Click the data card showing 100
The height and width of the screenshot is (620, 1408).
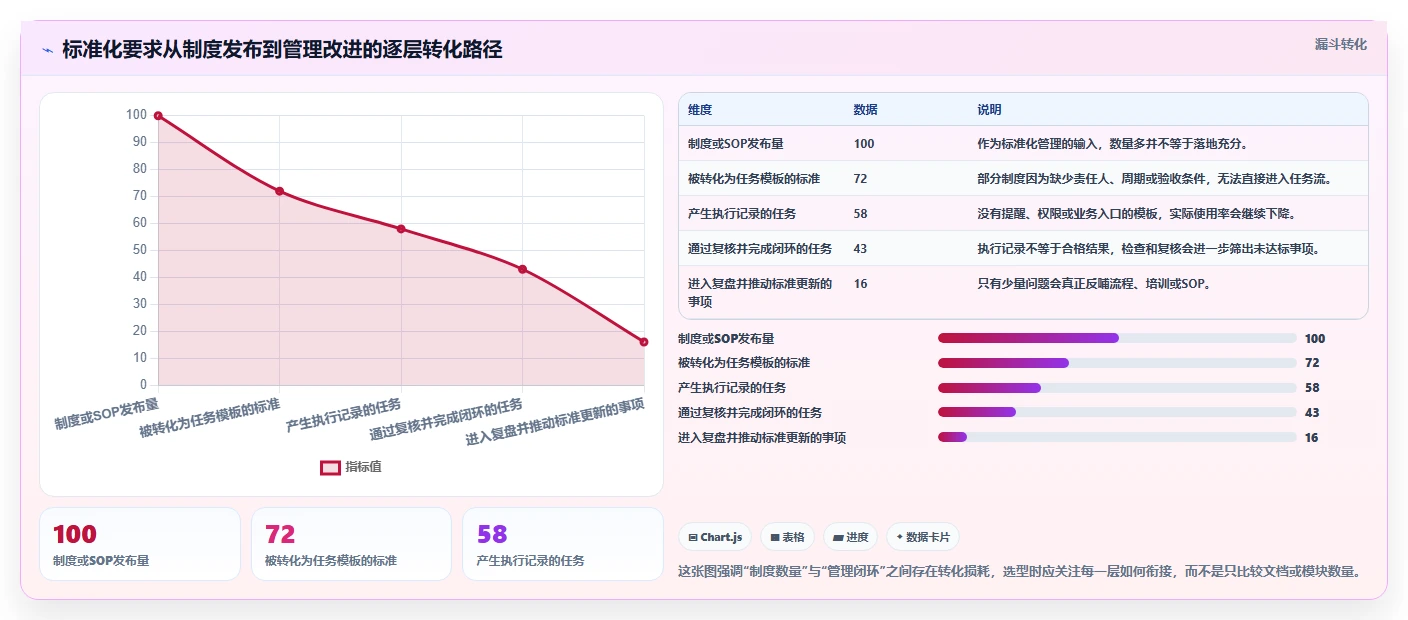140,544
